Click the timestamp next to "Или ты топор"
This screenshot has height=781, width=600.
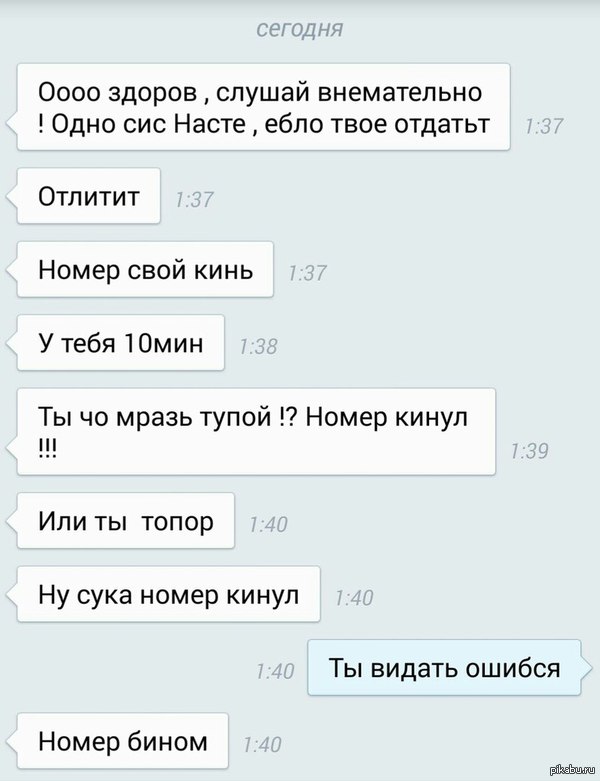268,524
